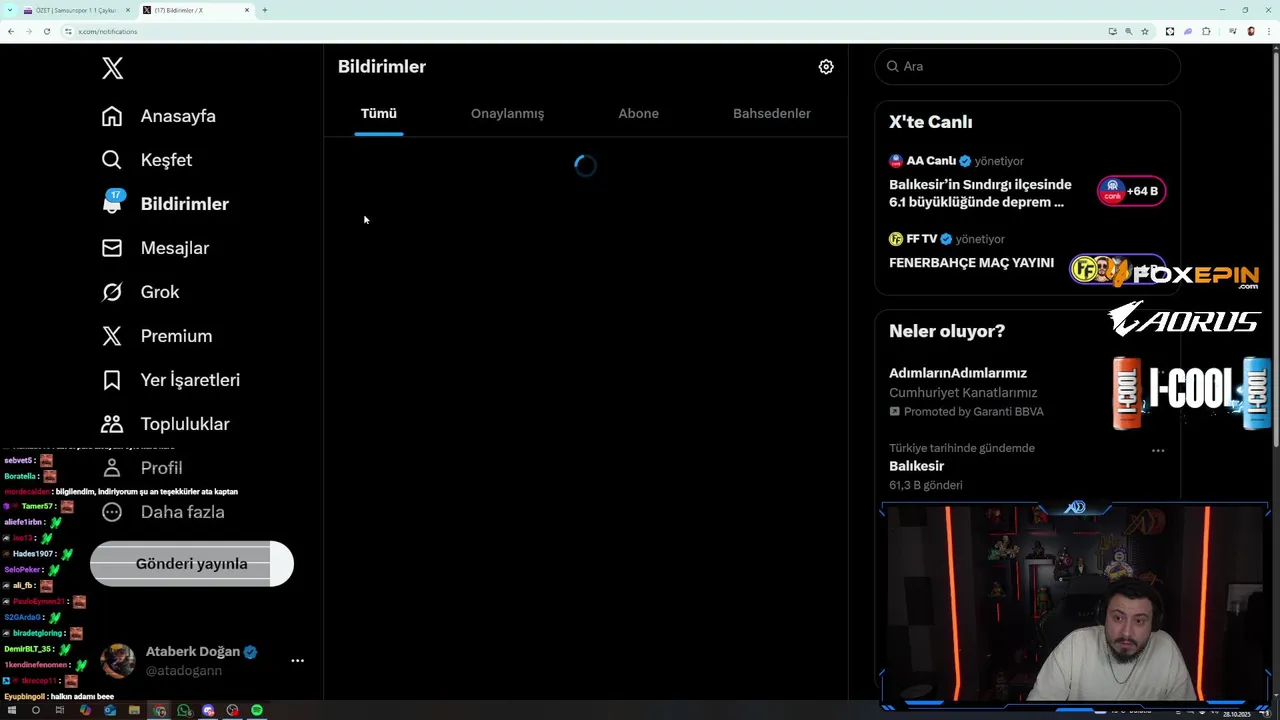
Task: Click the @atadogann handle
Action: 184,671
